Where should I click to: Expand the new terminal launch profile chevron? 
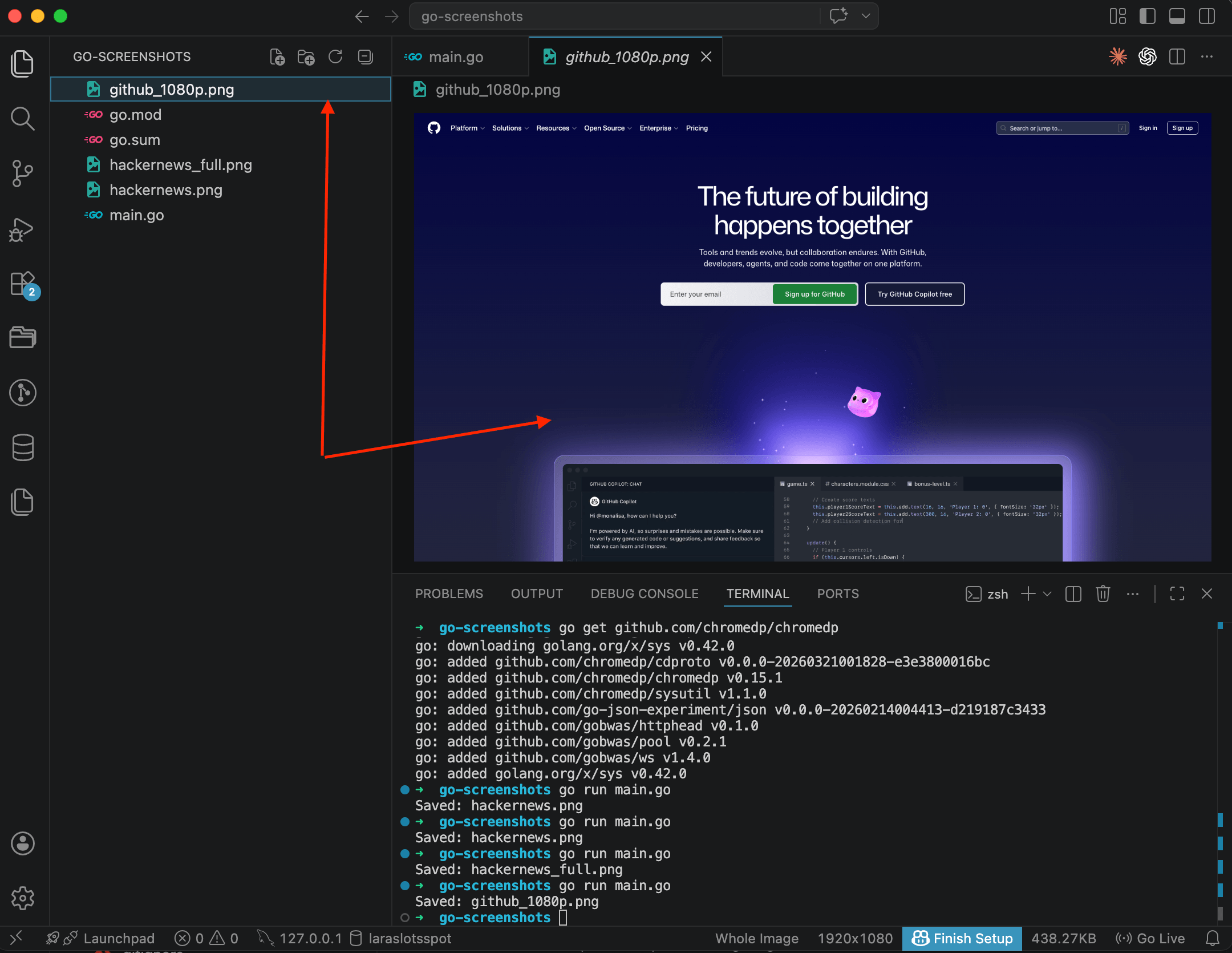tap(1046, 594)
